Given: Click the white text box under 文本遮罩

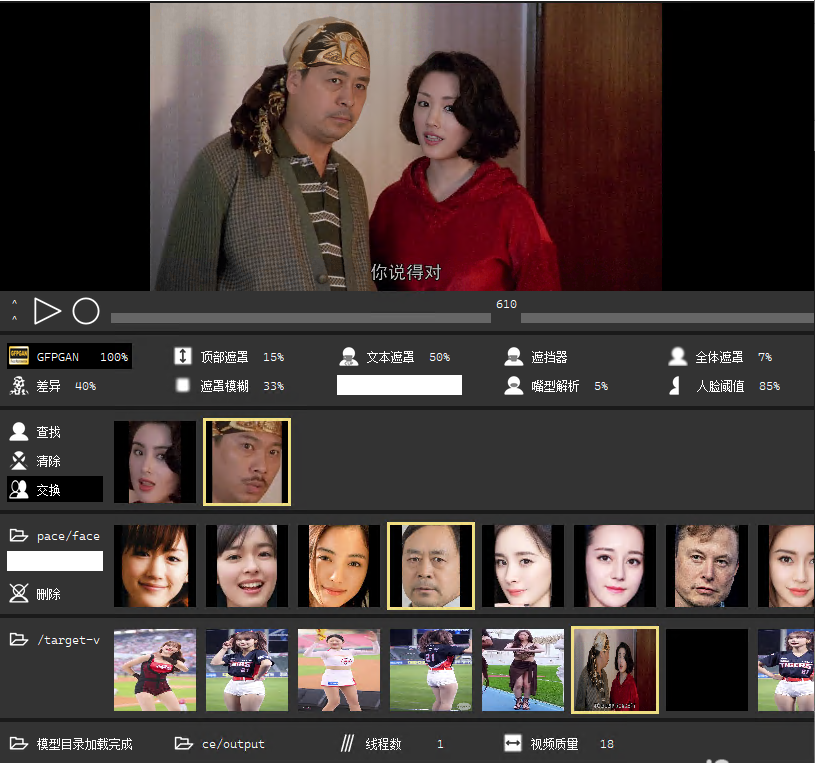Looking at the screenshot, I should 399,385.
